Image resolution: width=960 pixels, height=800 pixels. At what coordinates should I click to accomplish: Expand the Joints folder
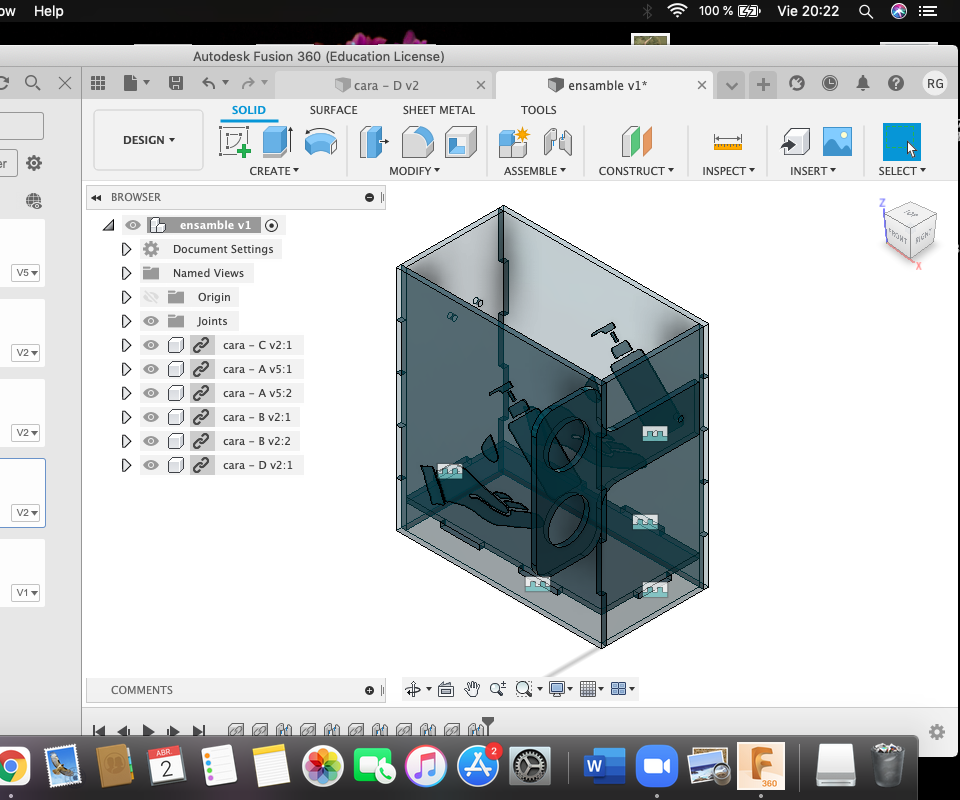pyautogui.click(x=126, y=321)
